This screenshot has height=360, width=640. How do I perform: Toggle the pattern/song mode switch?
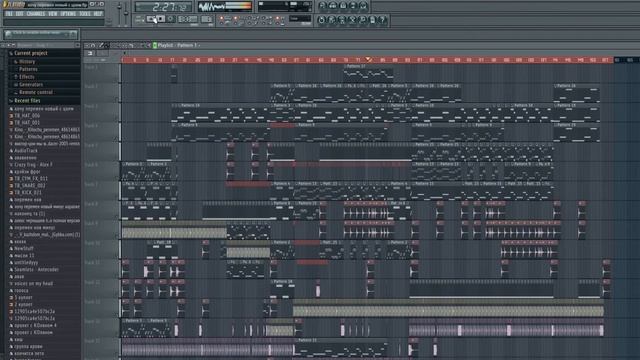click(x=140, y=19)
